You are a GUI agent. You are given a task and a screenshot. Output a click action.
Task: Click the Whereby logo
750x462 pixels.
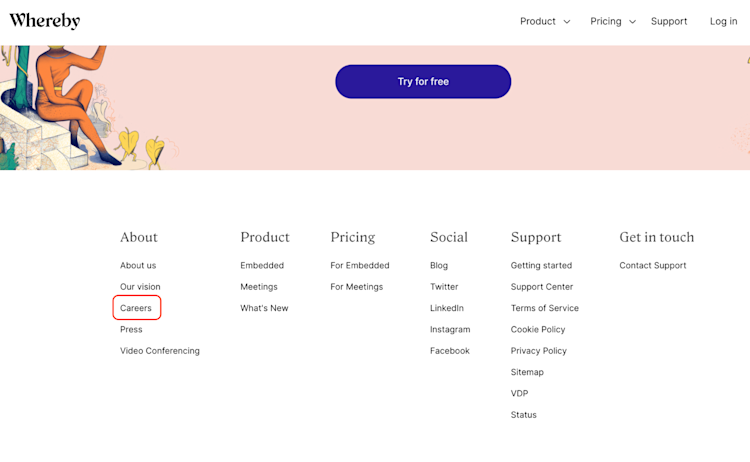(44, 21)
